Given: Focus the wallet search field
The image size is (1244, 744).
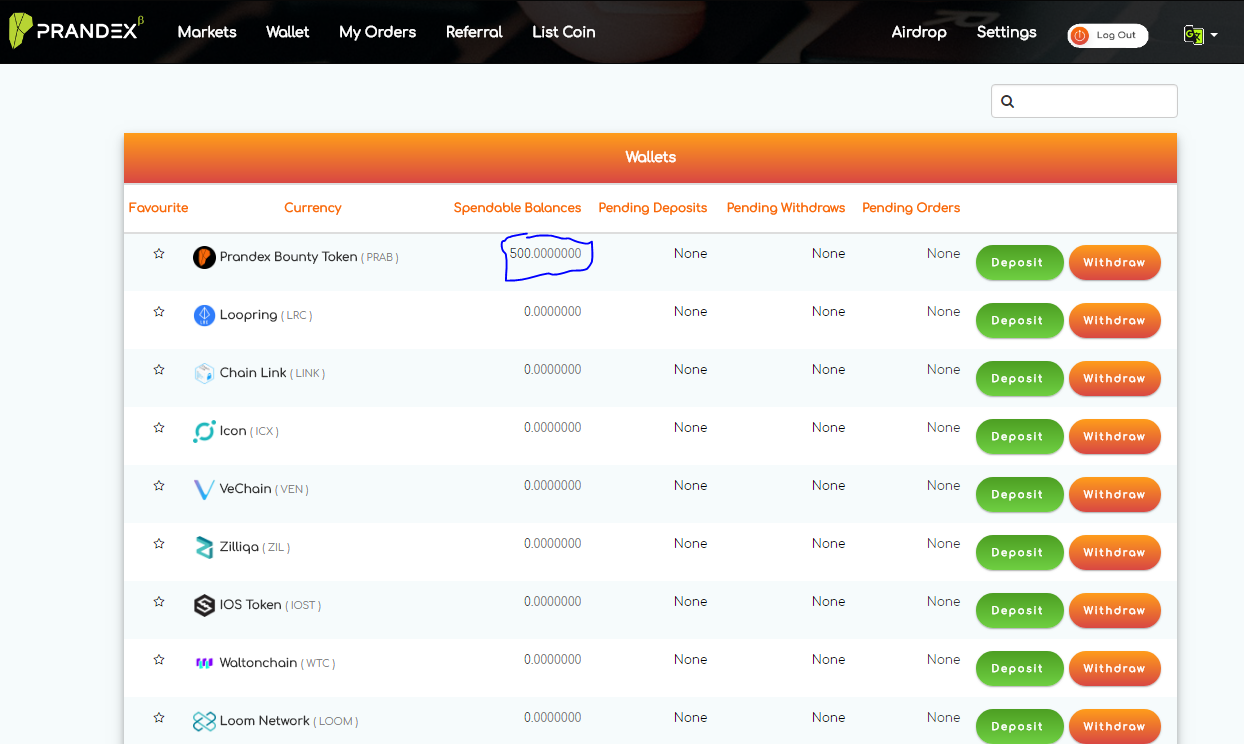Looking at the screenshot, I should [x=1084, y=101].
